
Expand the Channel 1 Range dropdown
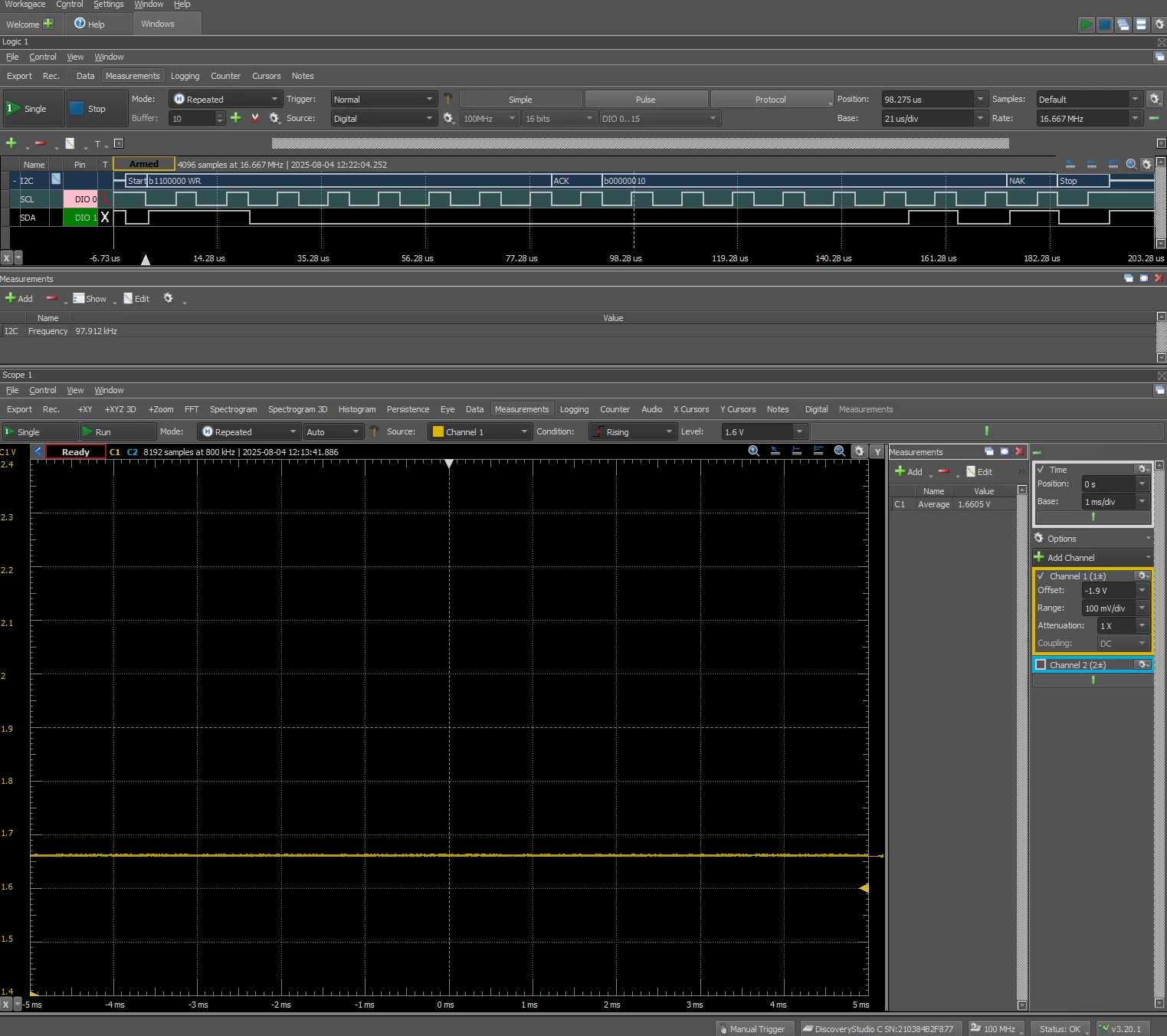(x=1116, y=608)
